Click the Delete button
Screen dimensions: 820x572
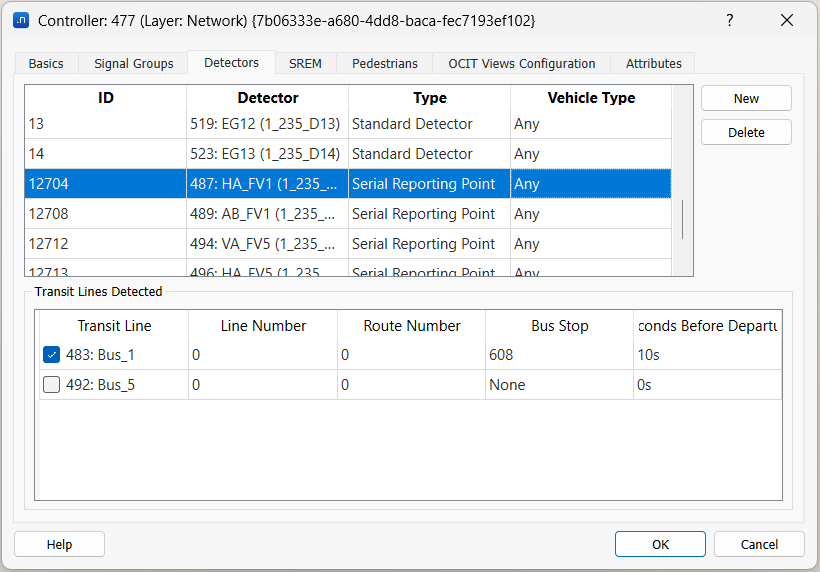(746, 133)
